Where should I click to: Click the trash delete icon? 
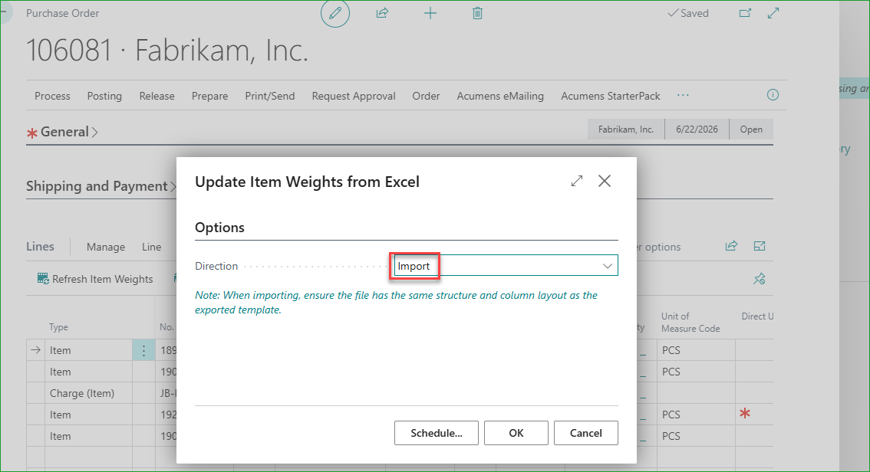point(477,13)
